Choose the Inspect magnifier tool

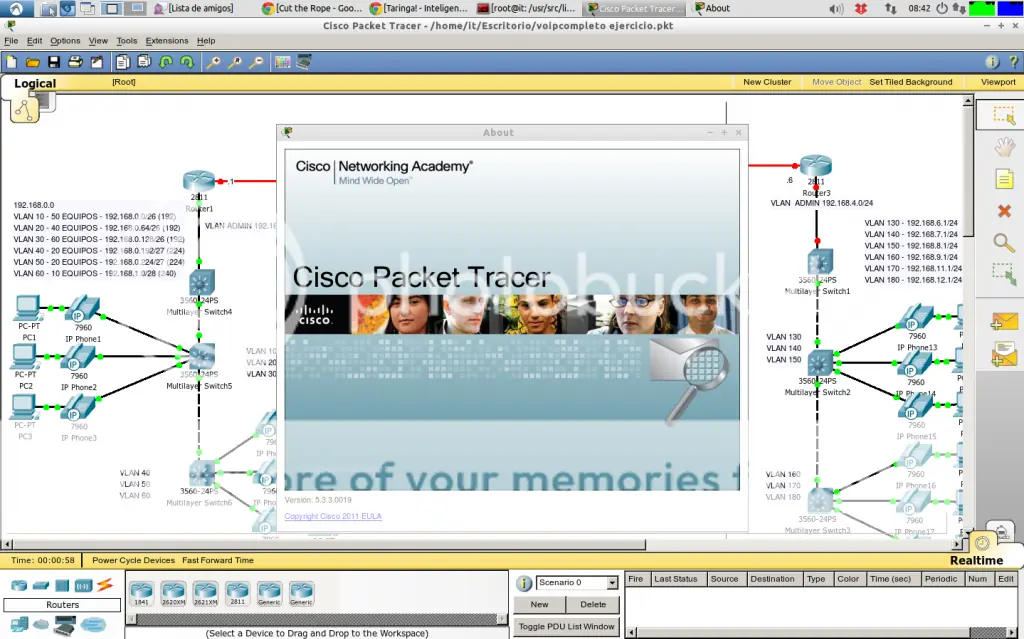1004,243
